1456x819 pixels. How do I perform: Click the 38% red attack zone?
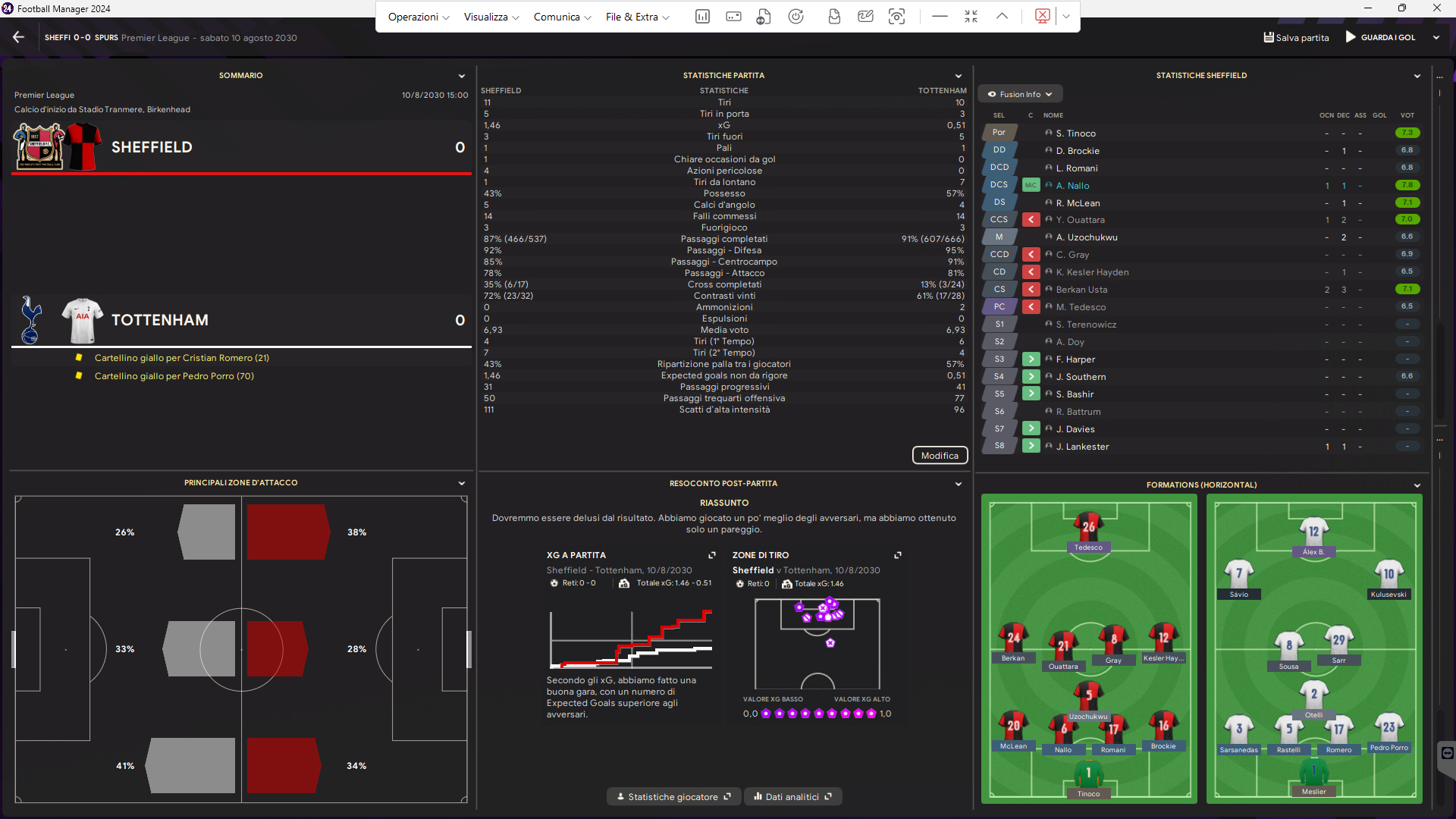tap(287, 532)
